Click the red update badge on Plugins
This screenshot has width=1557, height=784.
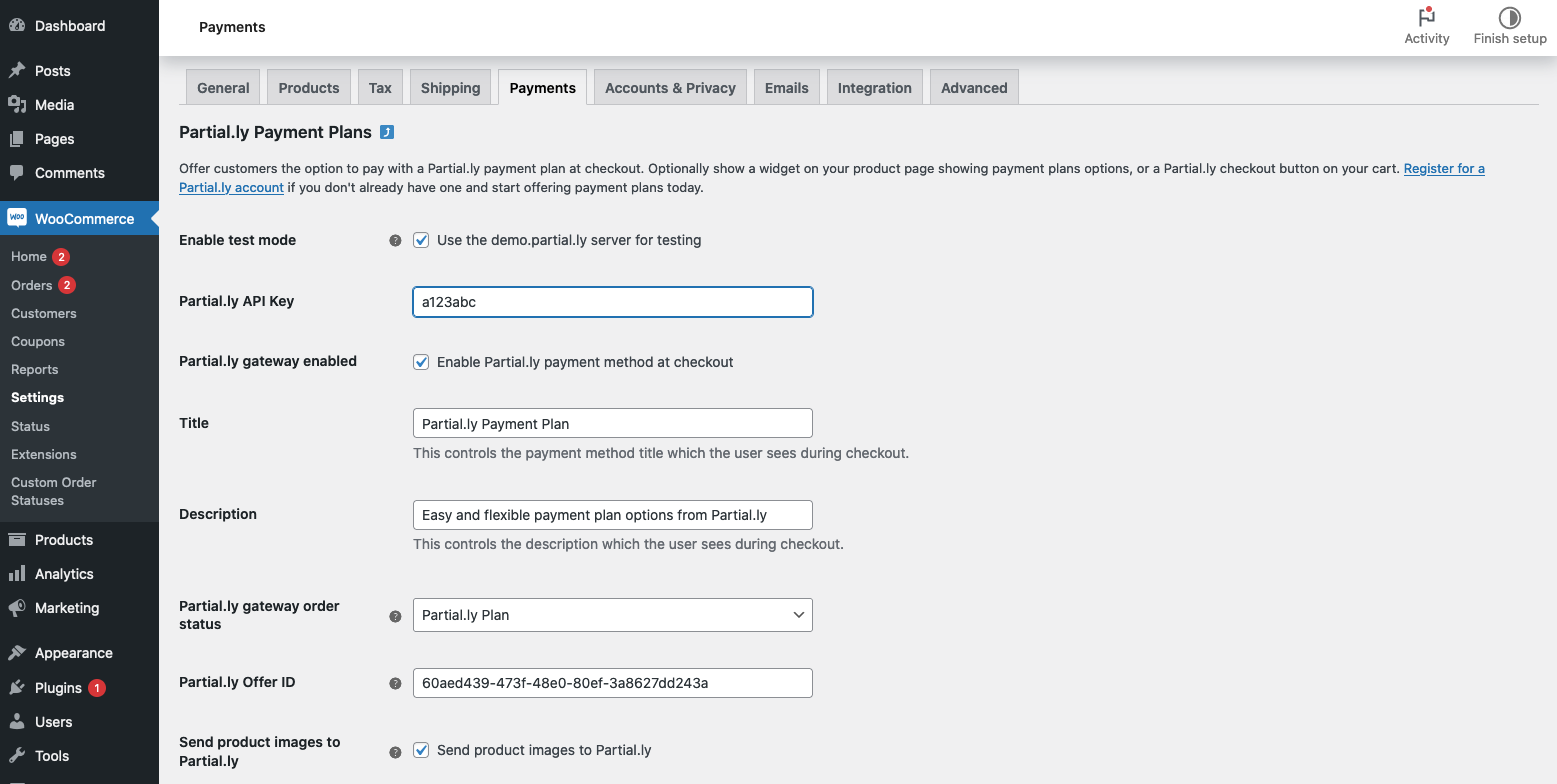pos(97,688)
